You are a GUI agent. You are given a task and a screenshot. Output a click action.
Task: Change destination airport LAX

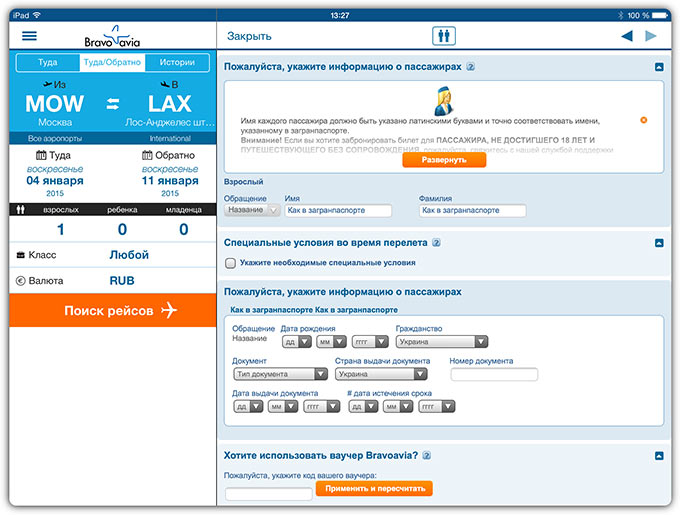pyautogui.click(x=170, y=104)
